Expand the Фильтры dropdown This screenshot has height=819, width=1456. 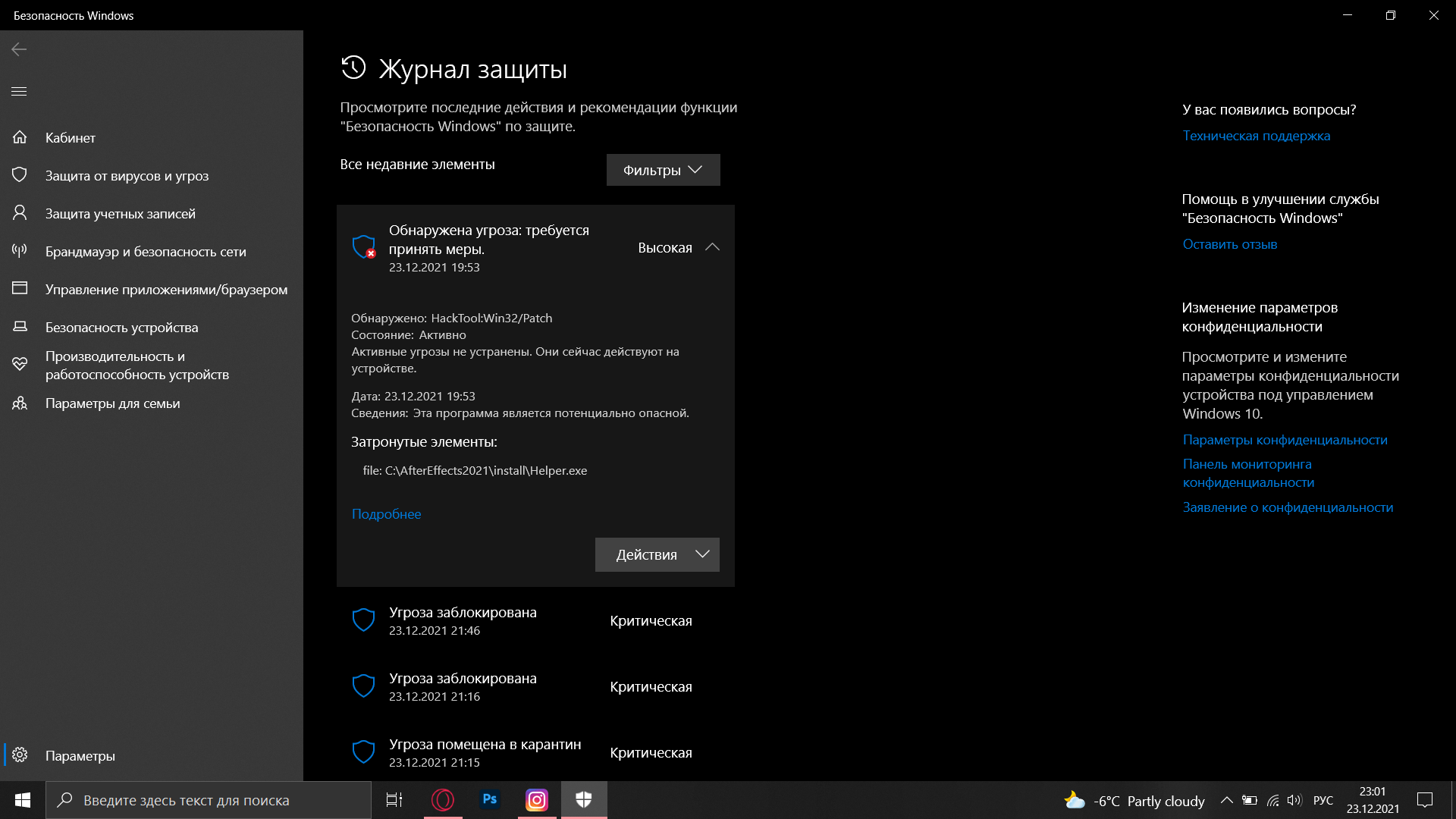tap(663, 170)
